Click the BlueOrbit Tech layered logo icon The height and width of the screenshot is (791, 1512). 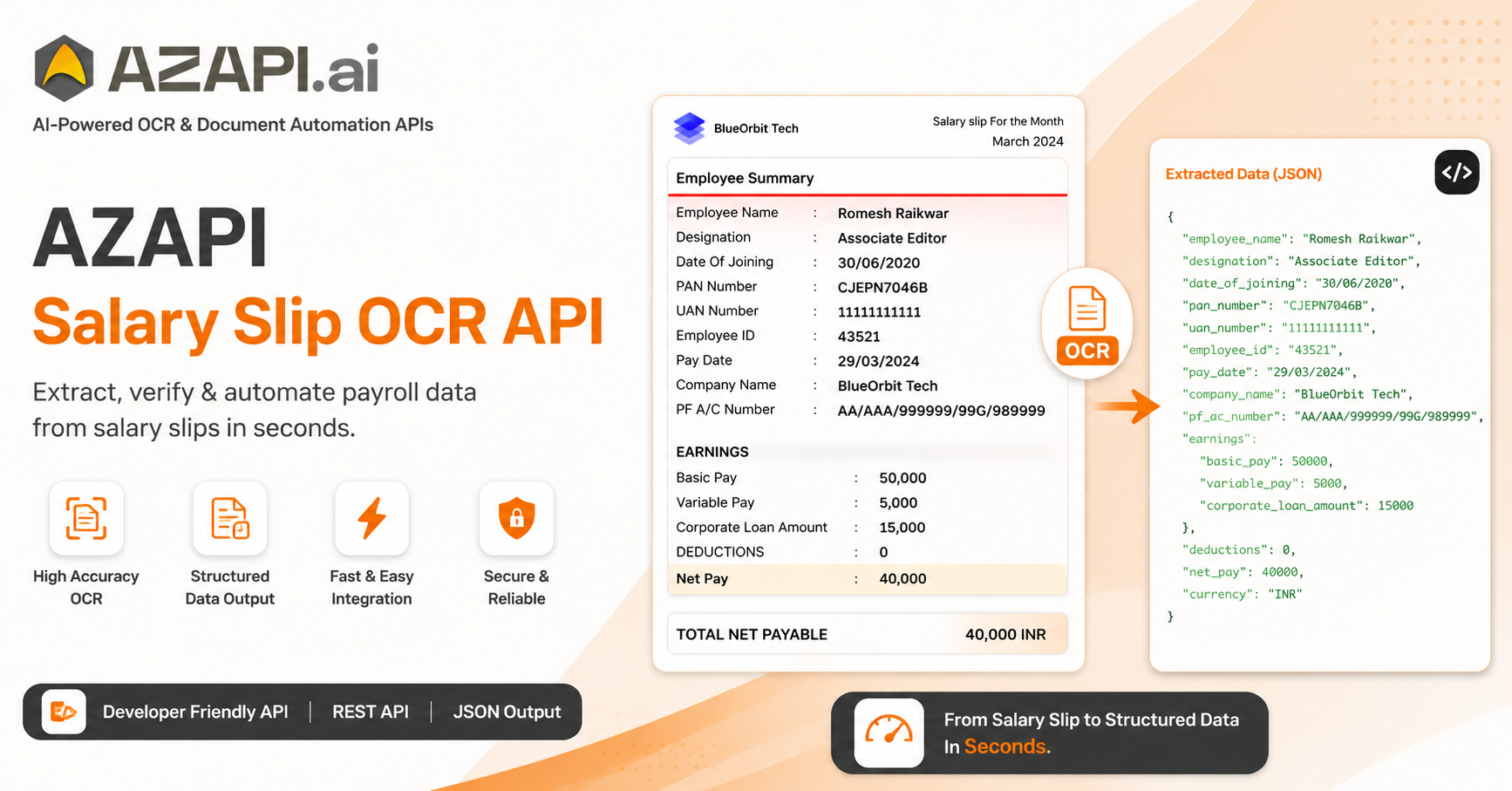tap(689, 128)
